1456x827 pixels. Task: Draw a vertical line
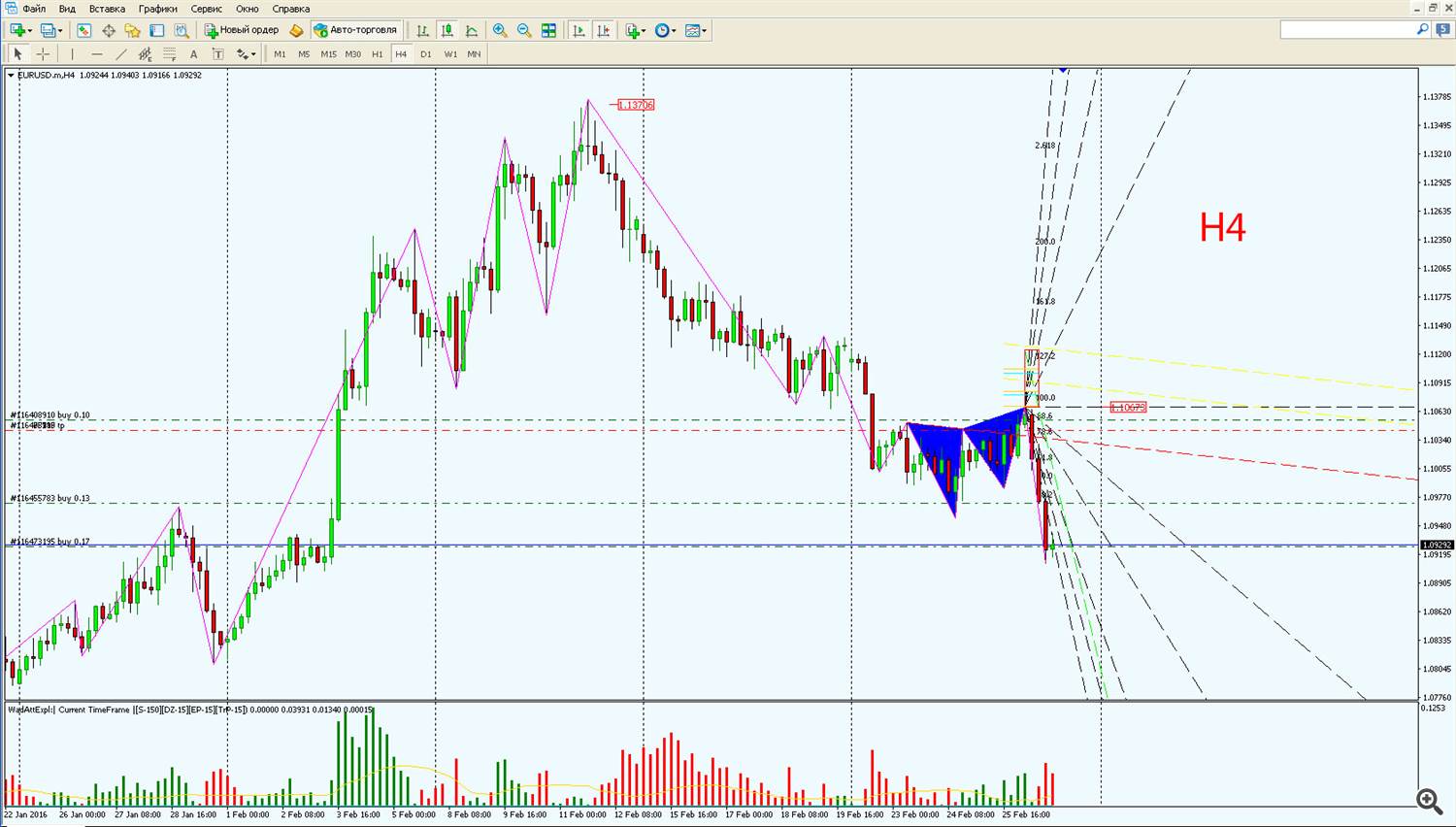click(x=72, y=54)
